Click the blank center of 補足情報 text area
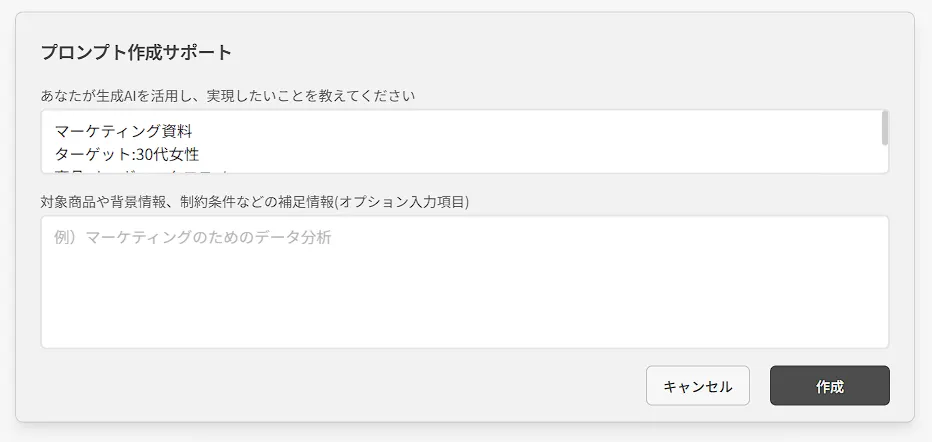This screenshot has width=932, height=442. [x=464, y=295]
